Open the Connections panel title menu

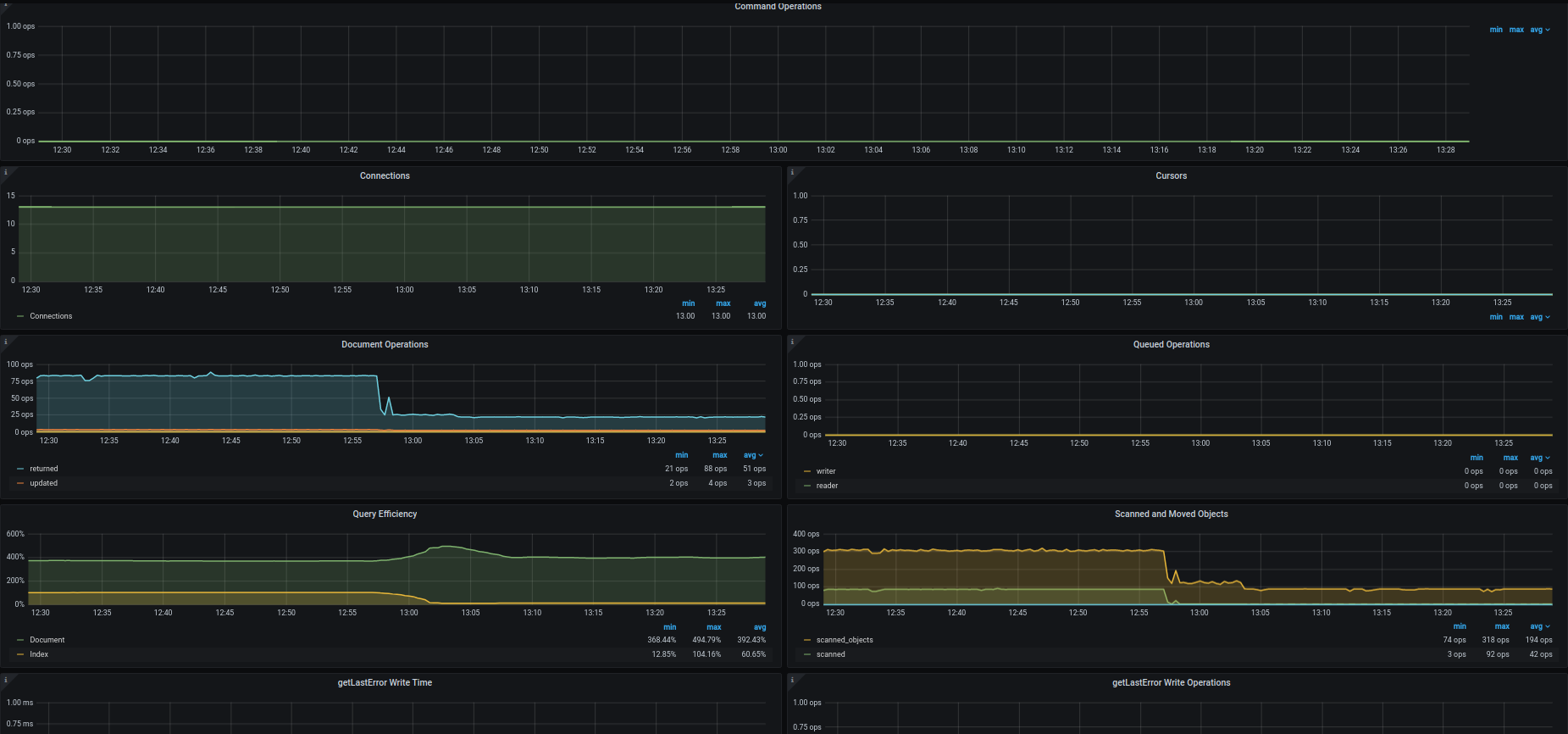[385, 175]
